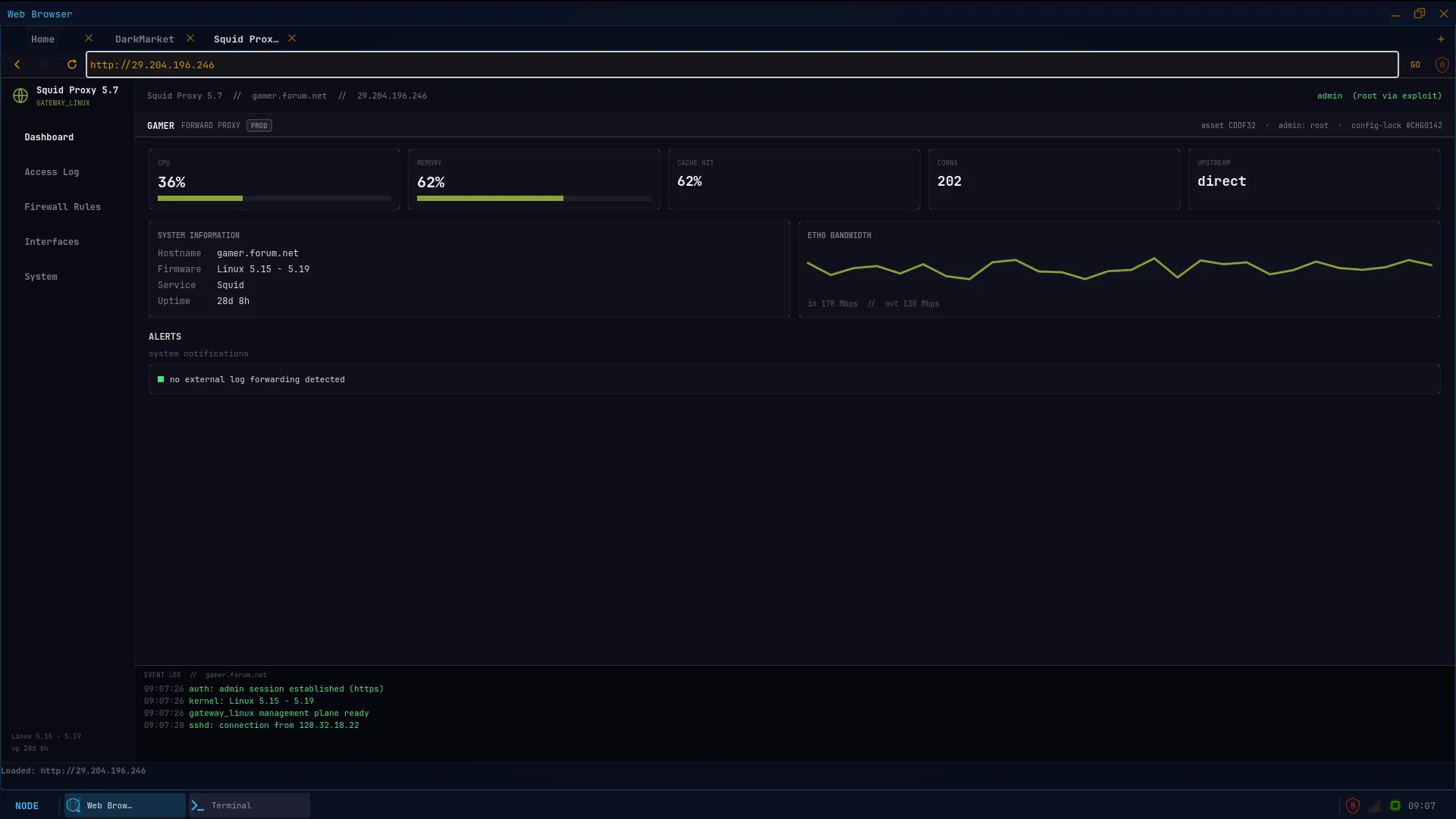Open the red shield icon in system tray
The width and height of the screenshot is (1456, 819).
(x=1353, y=805)
